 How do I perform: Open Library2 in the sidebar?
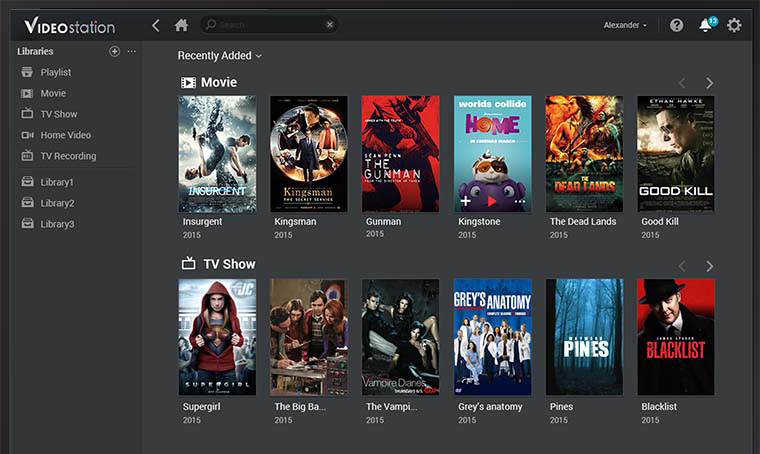57,203
